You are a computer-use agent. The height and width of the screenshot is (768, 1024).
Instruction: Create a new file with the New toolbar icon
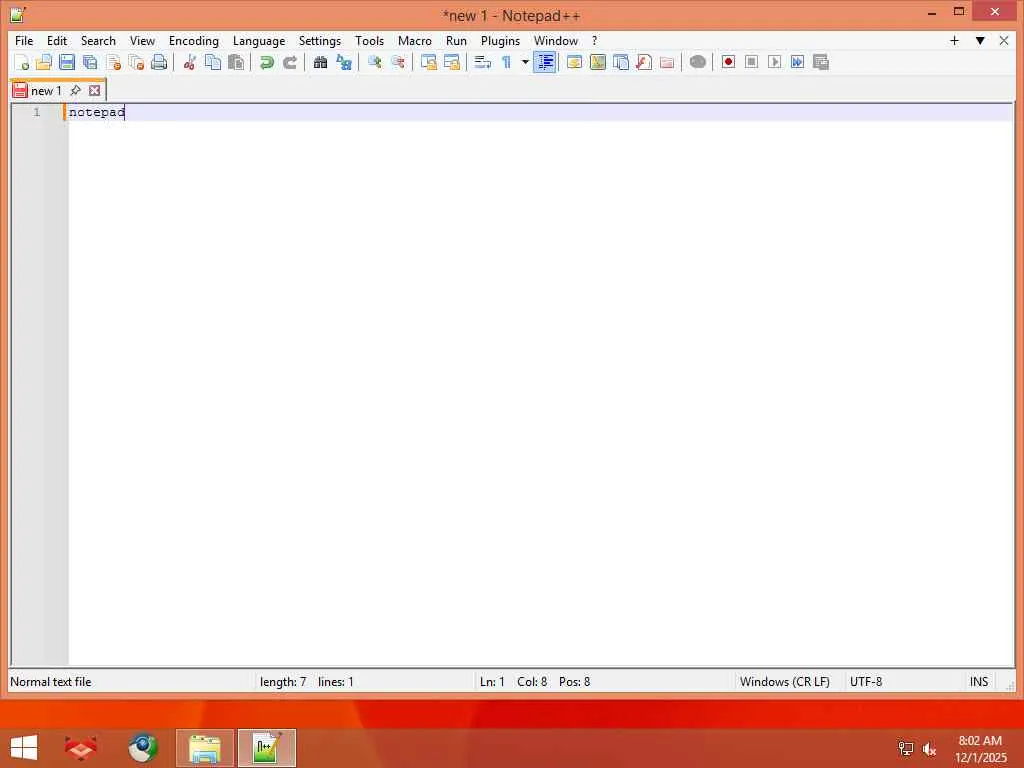[21, 62]
